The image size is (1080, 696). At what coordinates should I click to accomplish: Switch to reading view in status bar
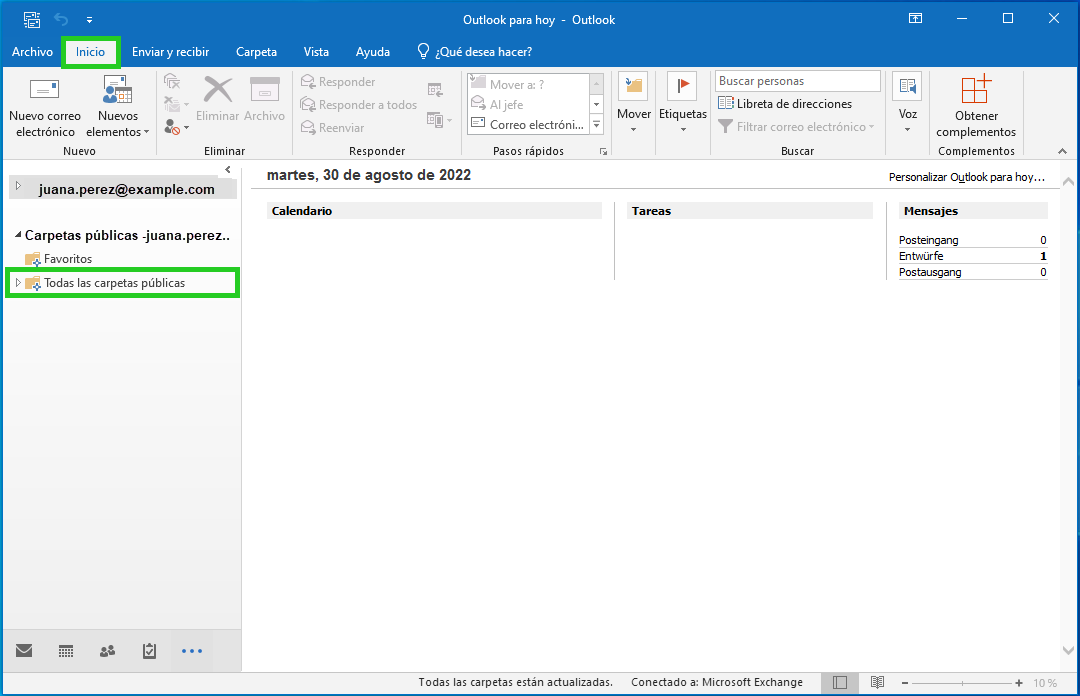pos(876,683)
